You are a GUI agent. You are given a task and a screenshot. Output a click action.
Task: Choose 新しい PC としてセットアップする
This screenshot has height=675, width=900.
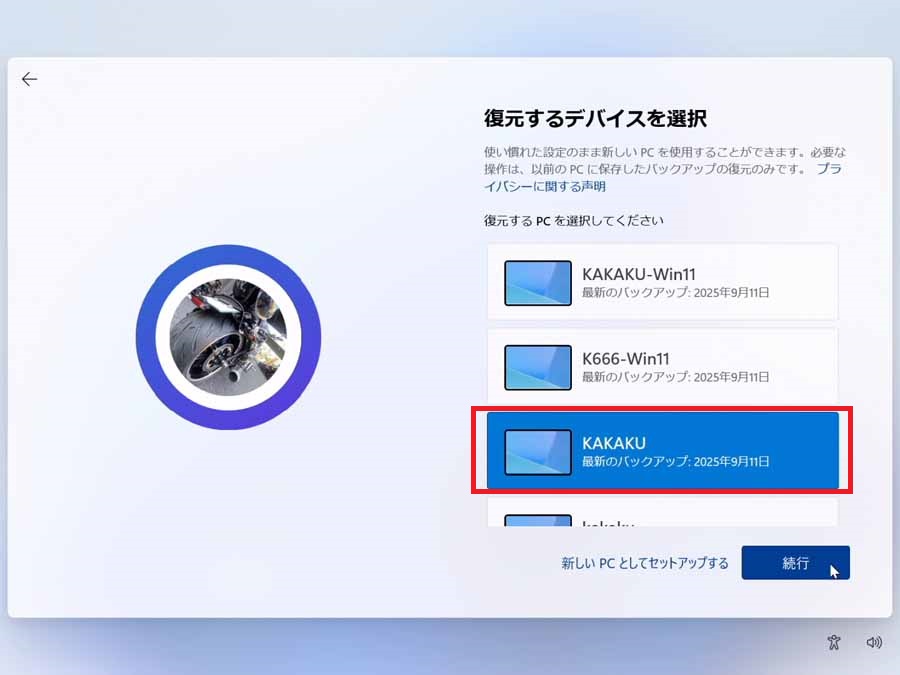pos(645,563)
